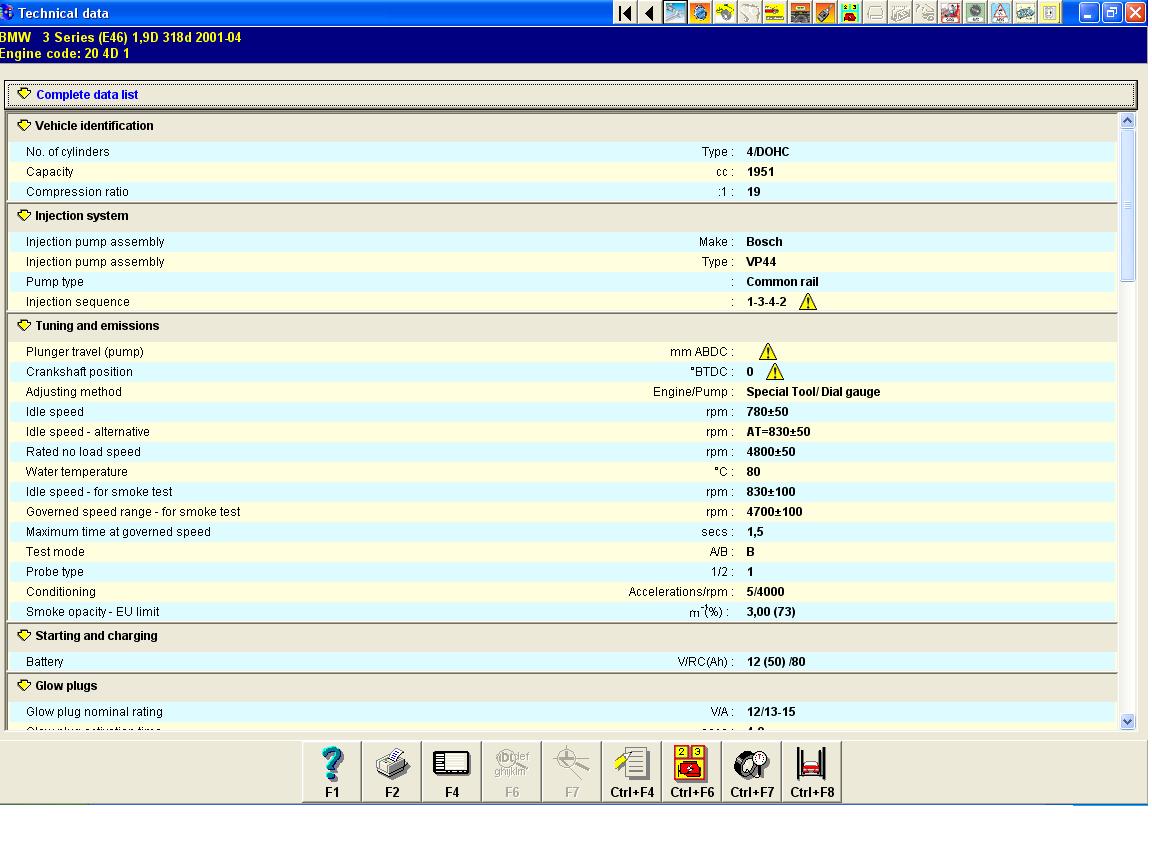1152x864 pixels.
Task: Collapse the Vehicle identification section
Action: tap(24, 126)
